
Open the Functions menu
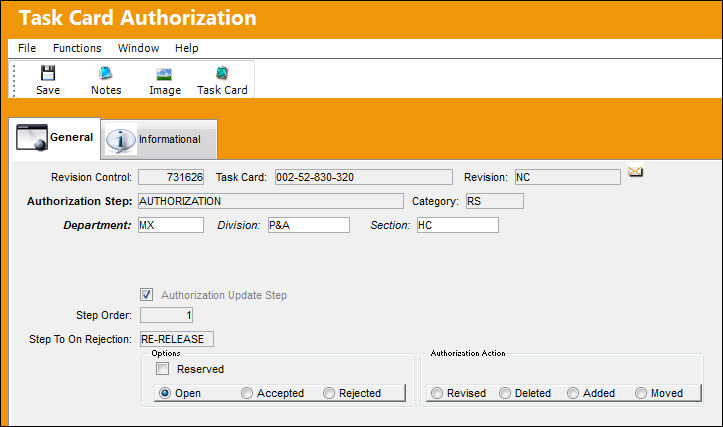77,48
